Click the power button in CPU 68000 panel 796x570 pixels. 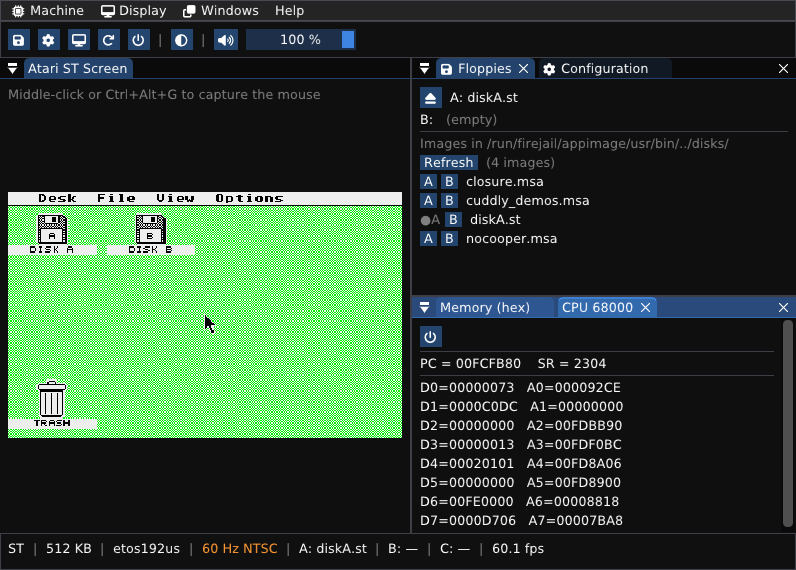tap(430, 337)
